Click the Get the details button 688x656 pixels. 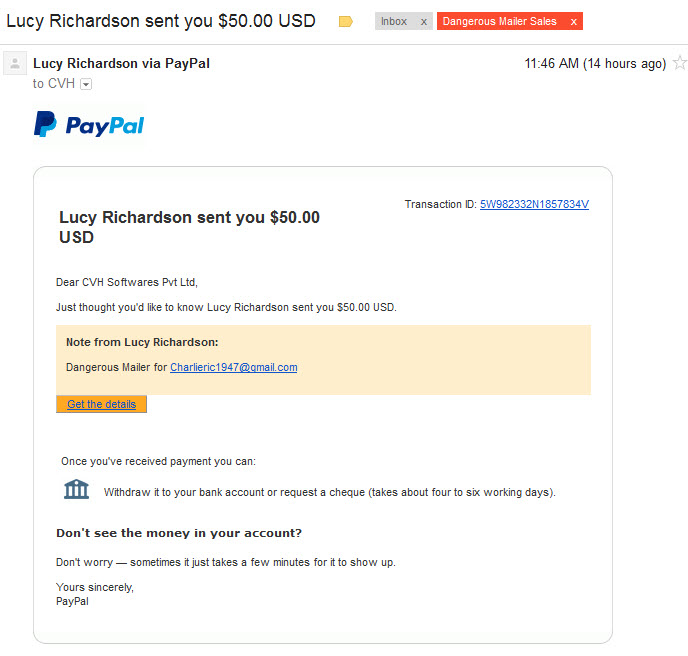pyautogui.click(x=101, y=404)
